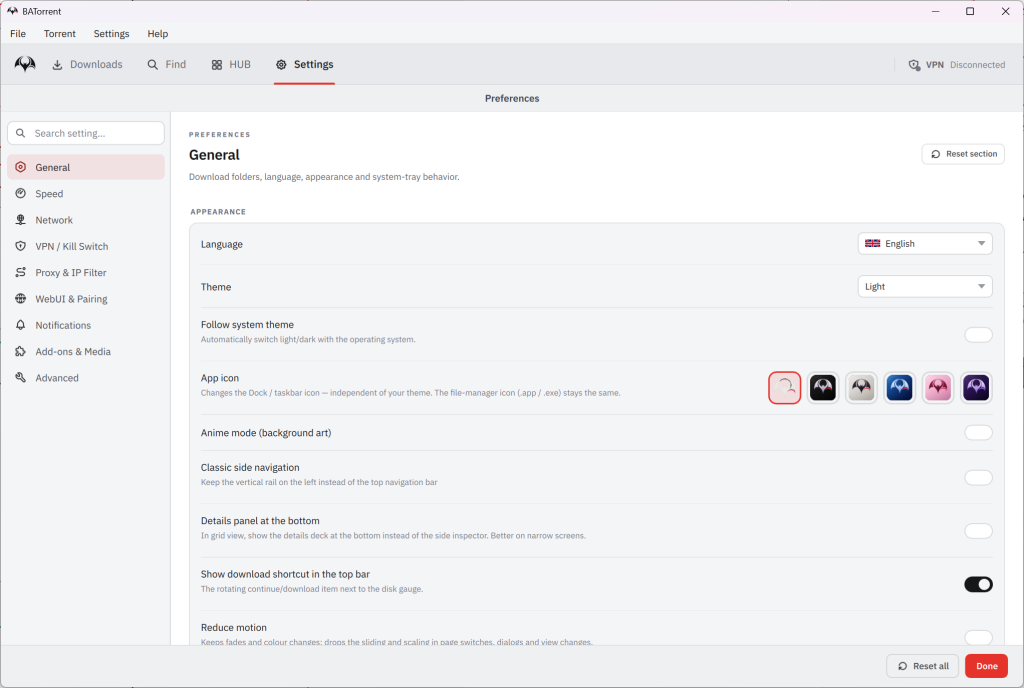The image size is (1024, 688).
Task: Open the Network settings section
Action: (x=86, y=220)
